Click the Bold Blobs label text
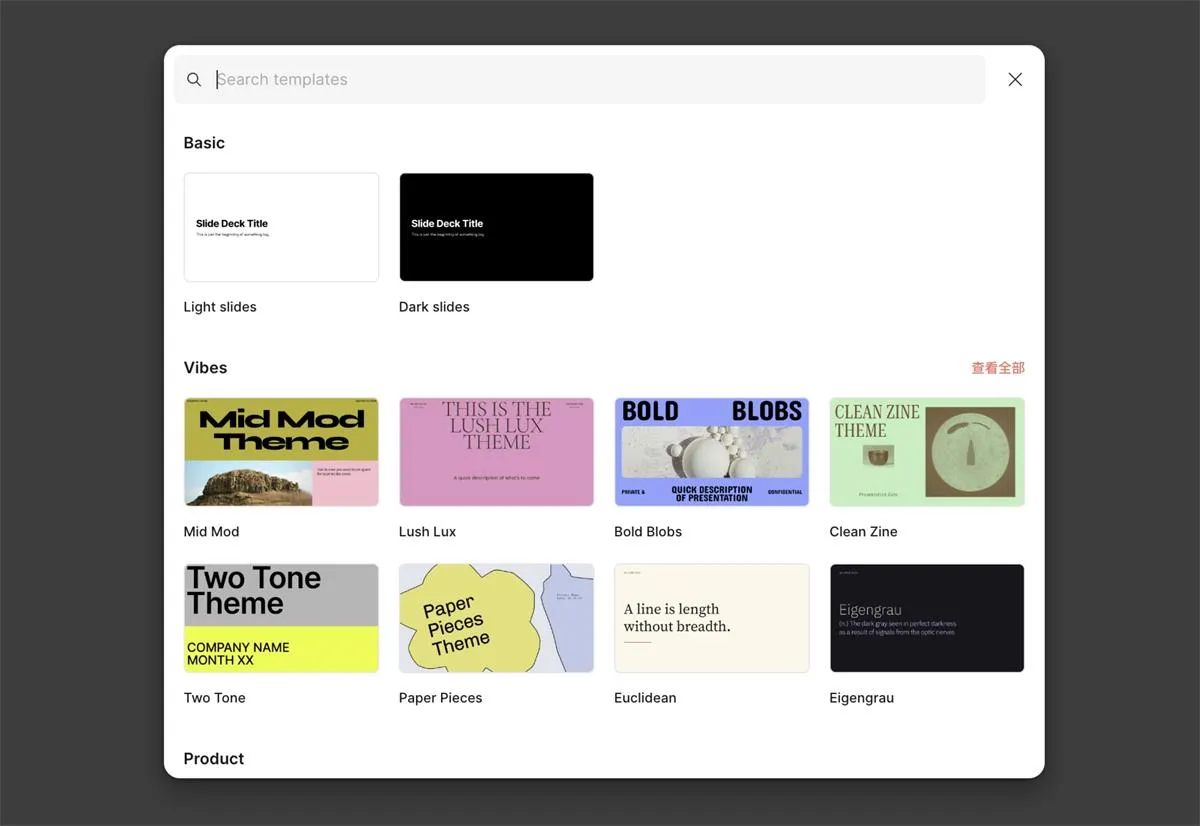Screen dimensions: 1200x826 tap(648, 532)
